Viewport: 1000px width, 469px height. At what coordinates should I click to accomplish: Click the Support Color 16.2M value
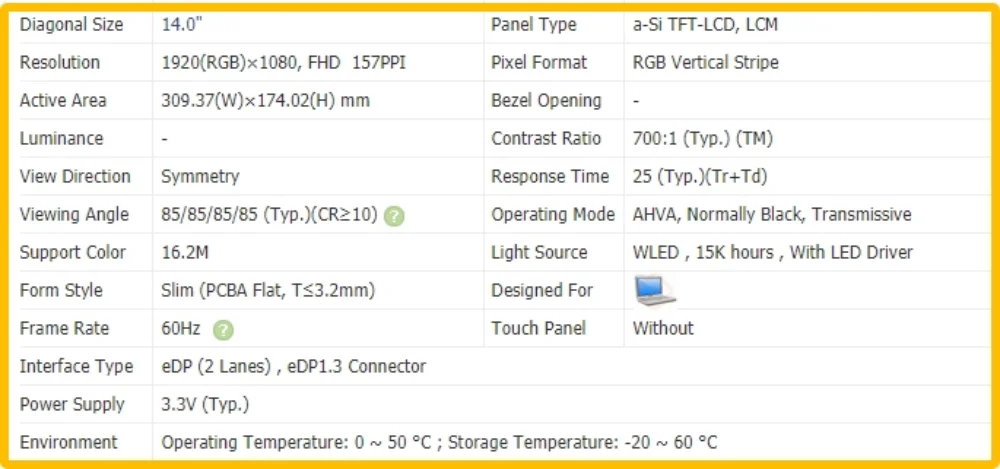click(185, 253)
